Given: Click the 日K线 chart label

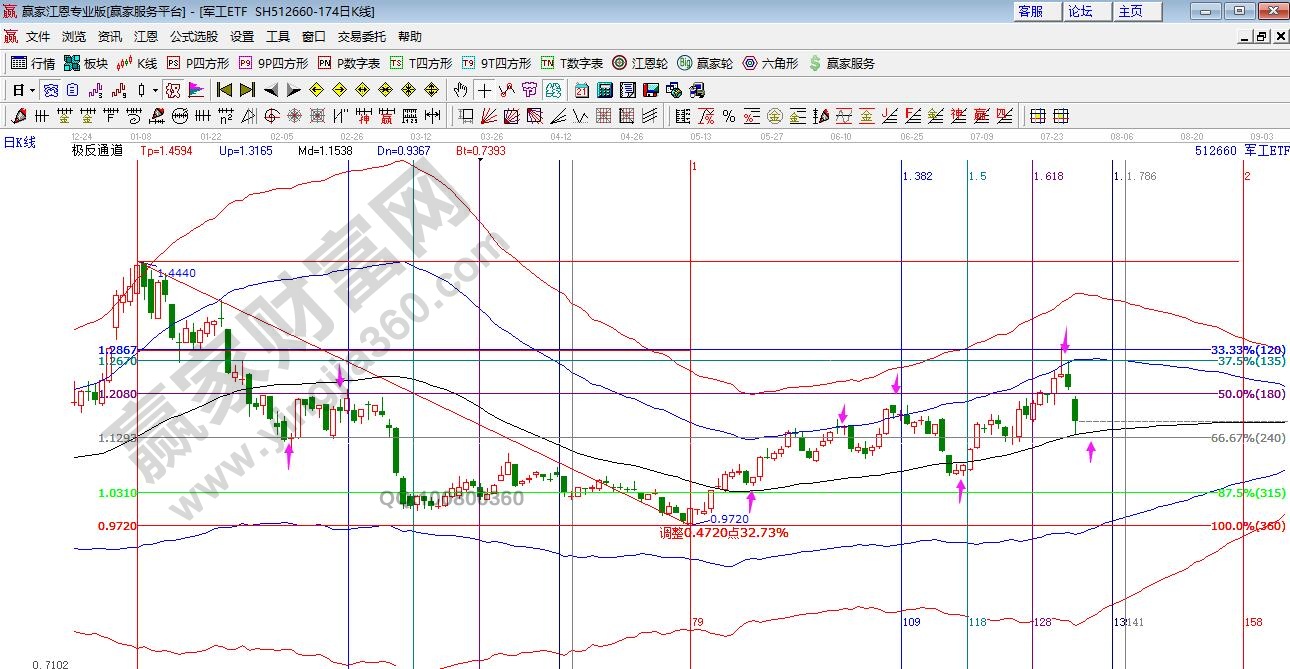Looking at the screenshot, I should (x=20, y=142).
